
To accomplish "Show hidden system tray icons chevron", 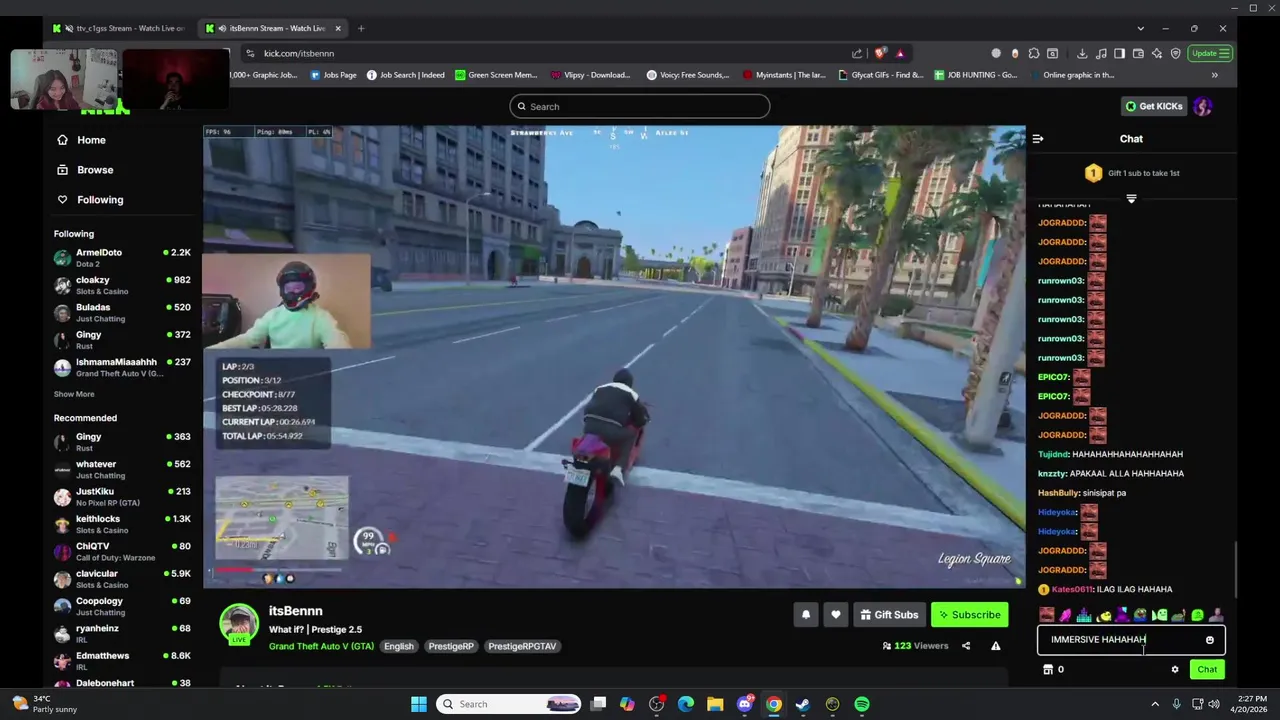I will tap(1156, 704).
